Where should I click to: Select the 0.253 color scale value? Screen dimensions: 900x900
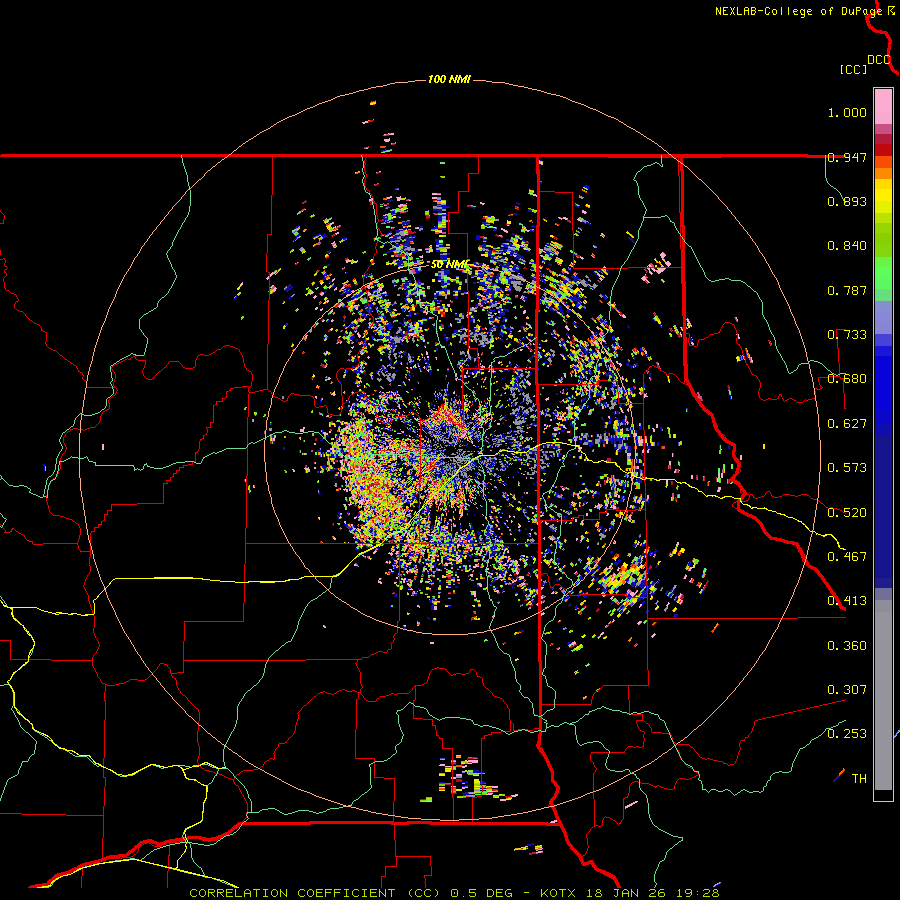847,734
